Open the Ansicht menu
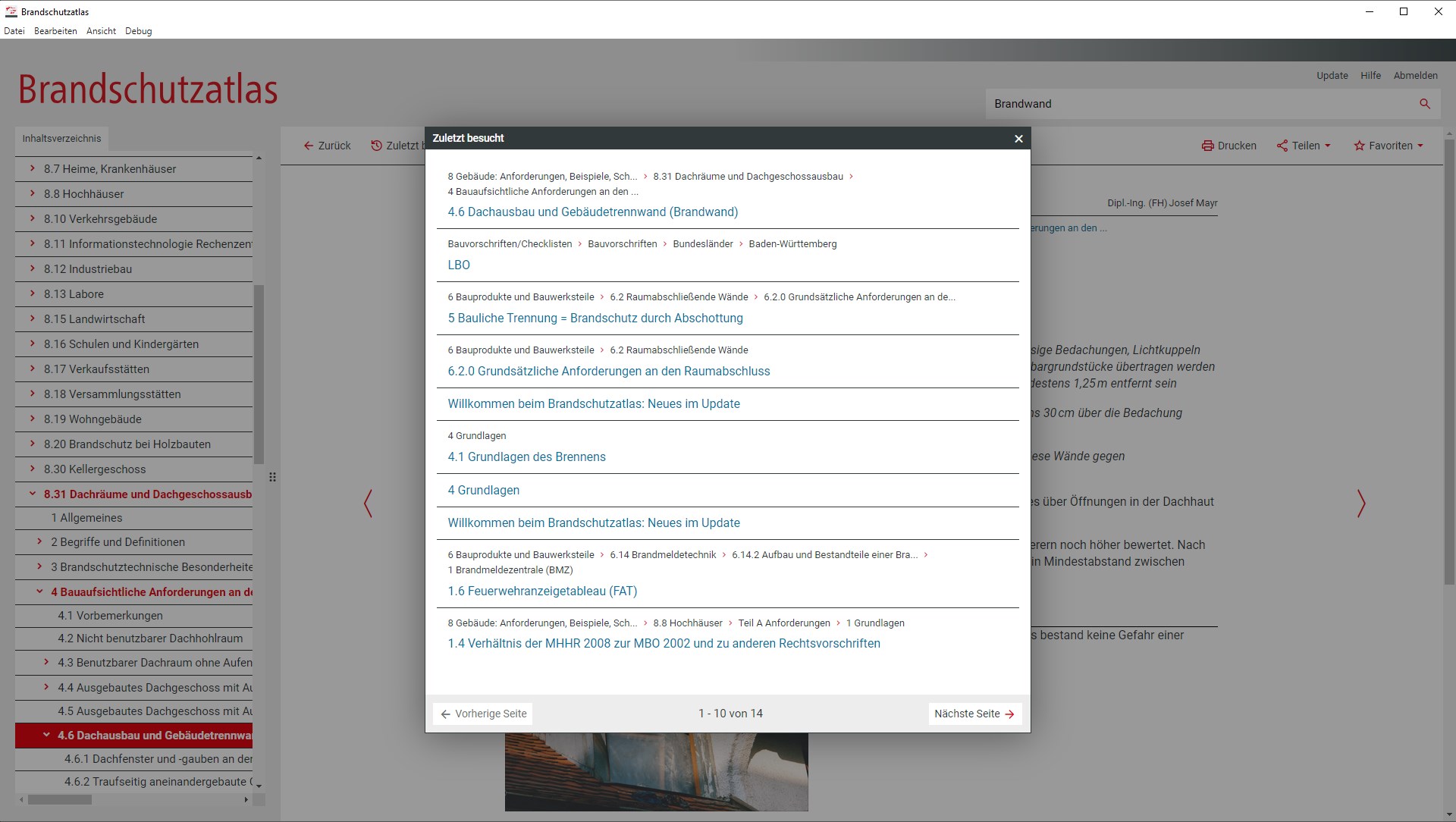 tap(101, 31)
